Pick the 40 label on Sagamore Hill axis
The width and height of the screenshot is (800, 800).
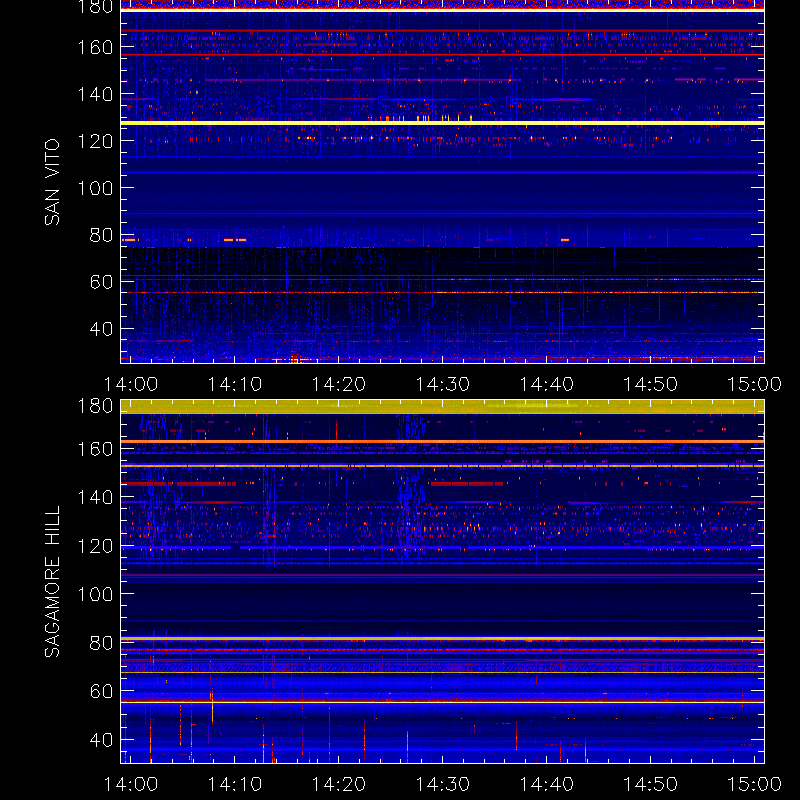pos(101,740)
